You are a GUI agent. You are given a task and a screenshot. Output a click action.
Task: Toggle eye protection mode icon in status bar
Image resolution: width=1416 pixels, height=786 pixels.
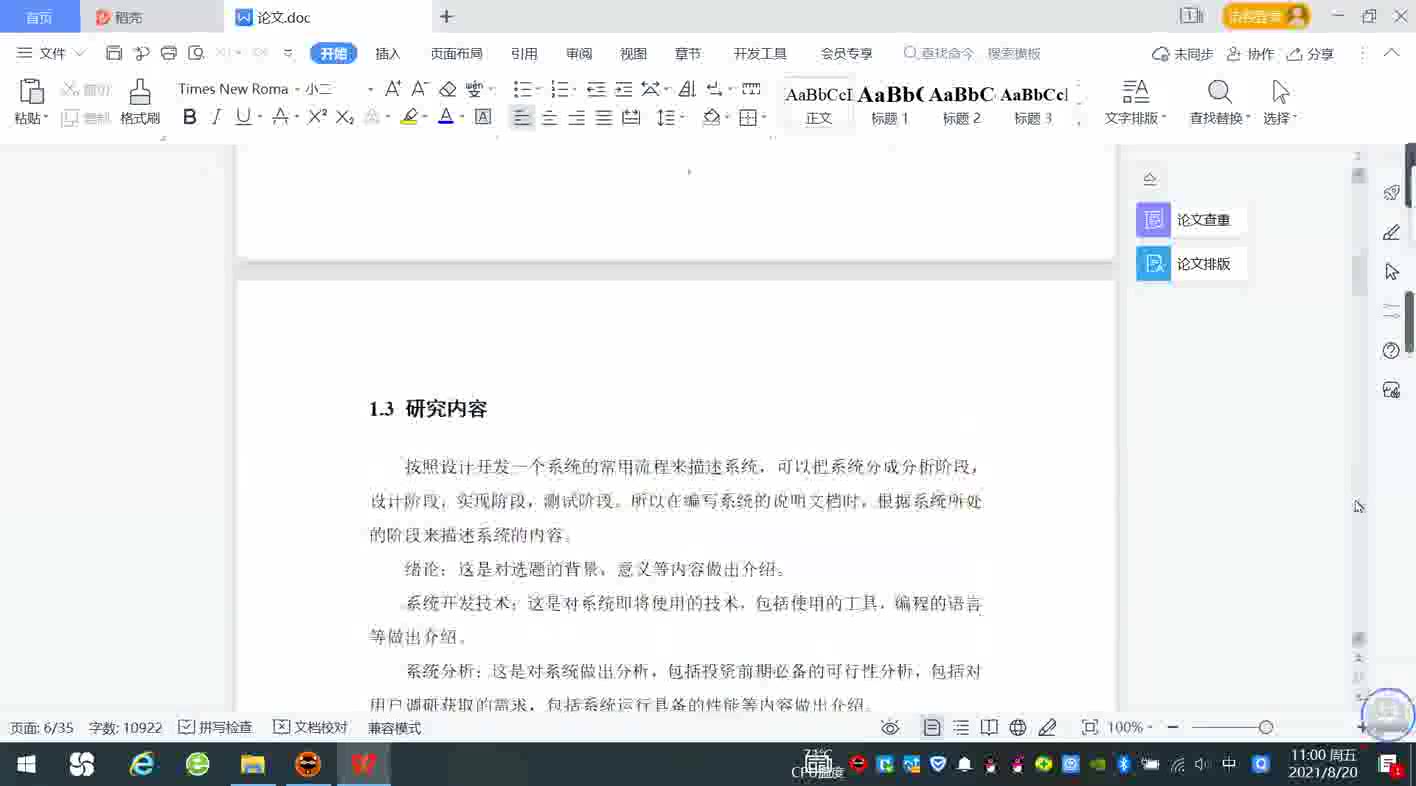[x=890, y=727]
